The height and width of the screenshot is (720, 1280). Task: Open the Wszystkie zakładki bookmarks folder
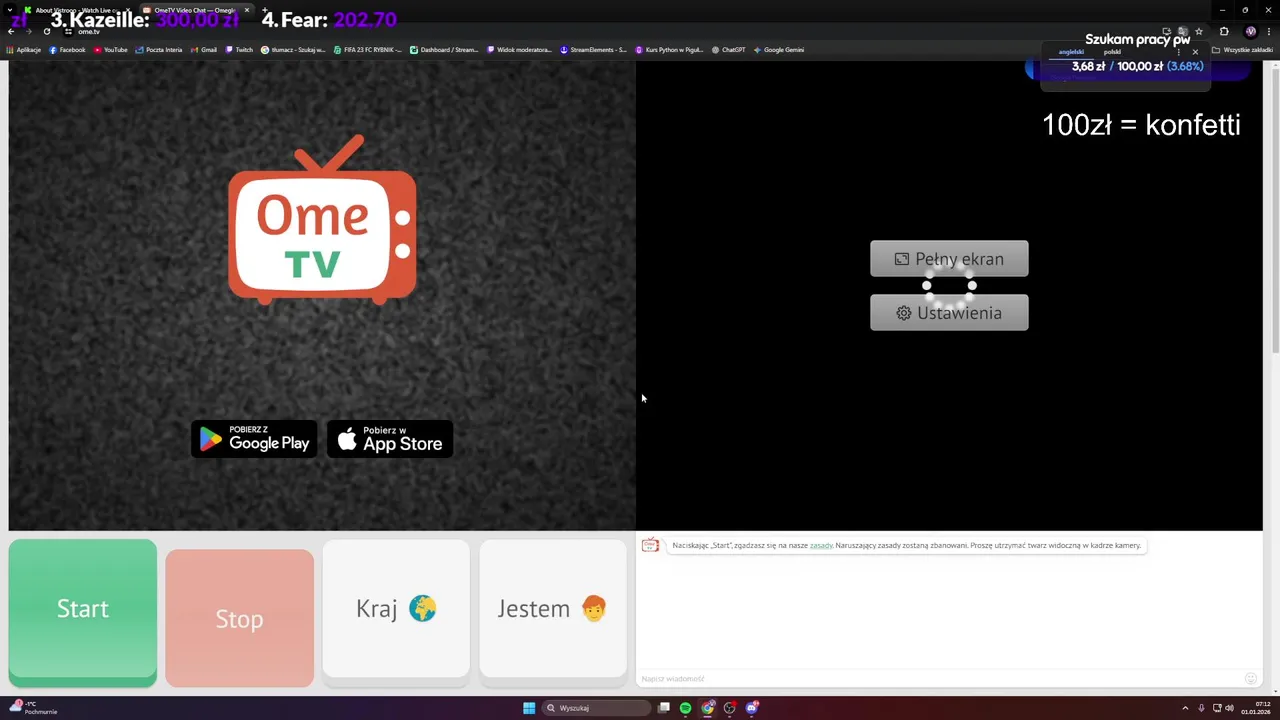tap(1242, 50)
